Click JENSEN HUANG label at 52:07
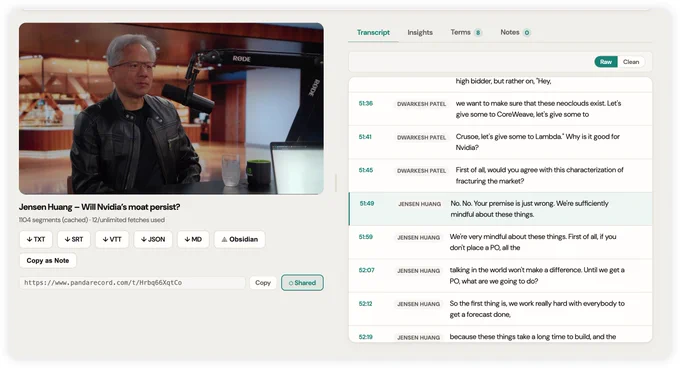Screen dimensions: 680x368 [418, 271]
